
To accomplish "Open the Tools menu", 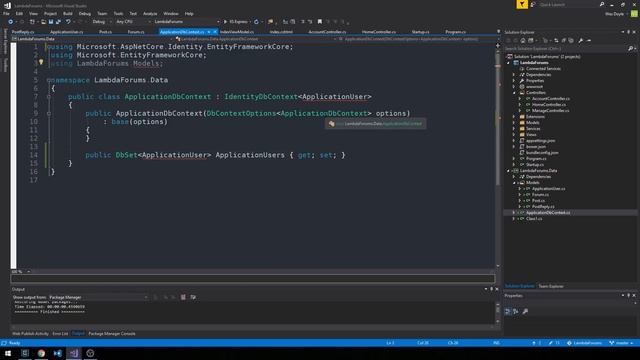I will 118,13.
